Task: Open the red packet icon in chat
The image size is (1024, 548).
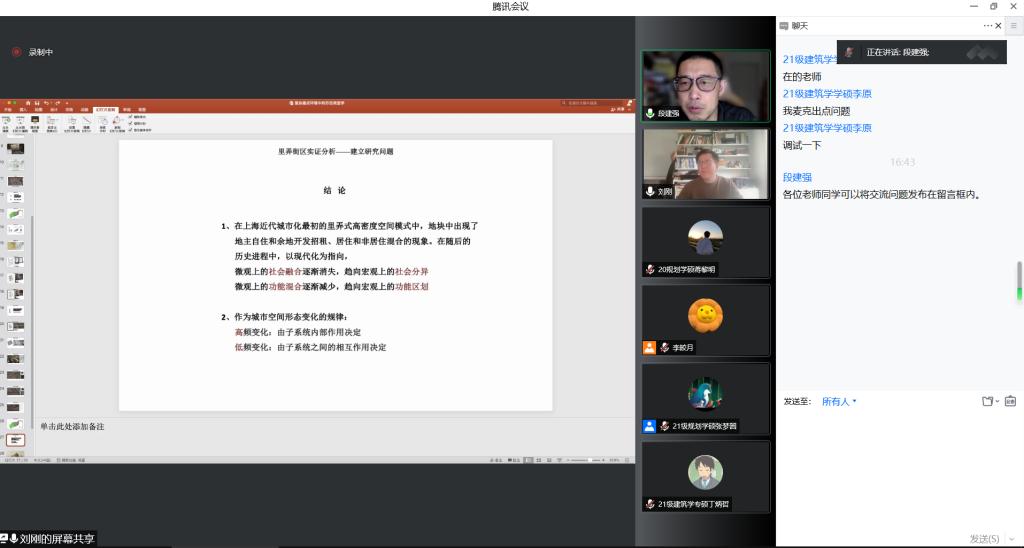Action: click(1010, 401)
